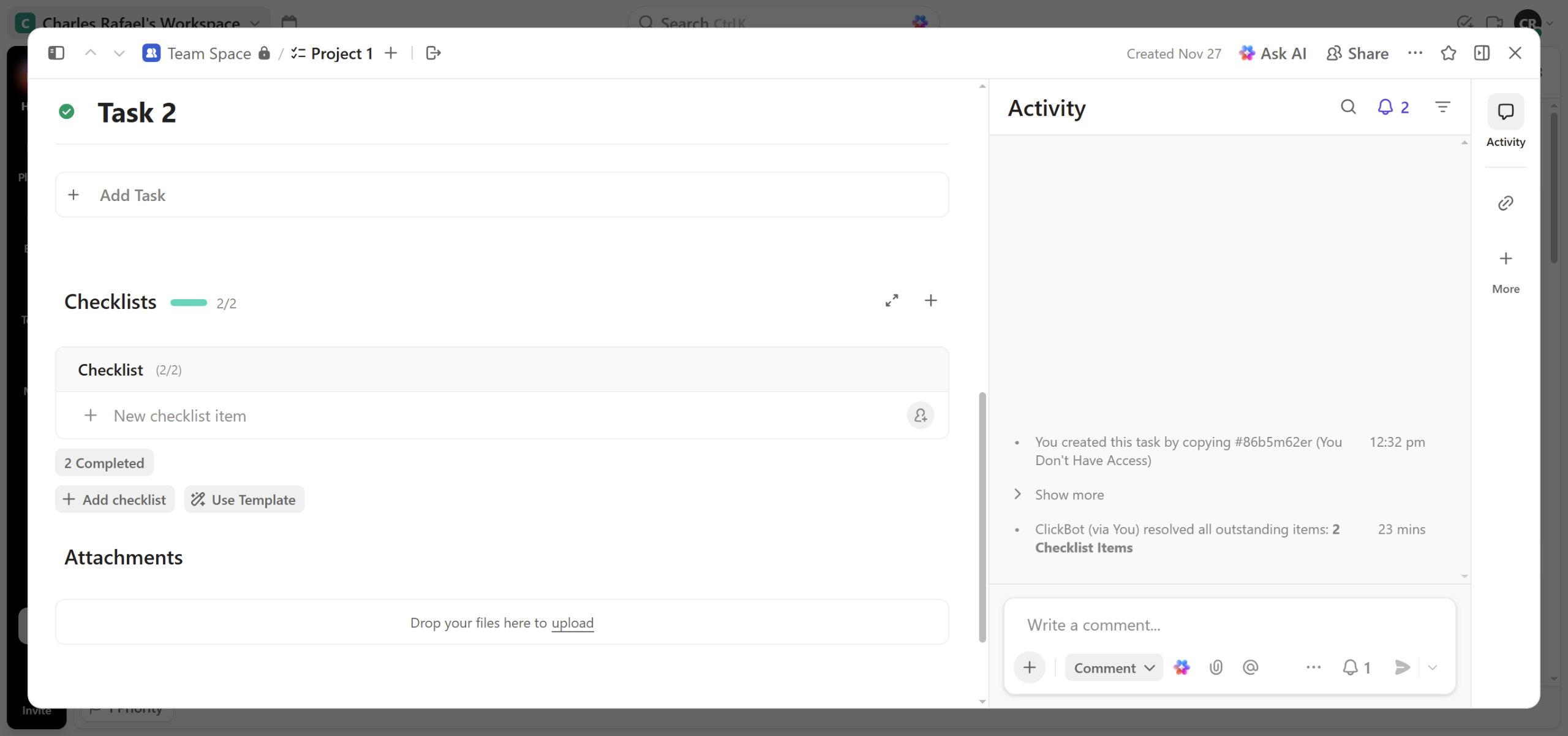This screenshot has height=736, width=1568.
Task: Add Task 2 to favorites
Action: (x=1448, y=53)
